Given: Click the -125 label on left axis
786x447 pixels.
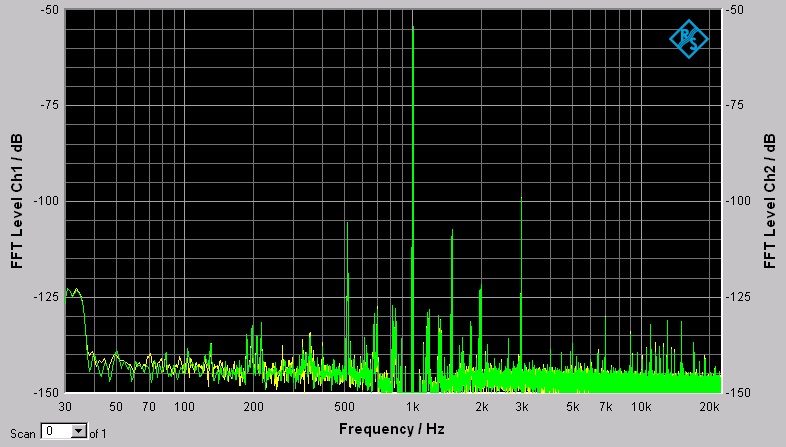Looking at the screenshot, I should [x=44, y=297].
